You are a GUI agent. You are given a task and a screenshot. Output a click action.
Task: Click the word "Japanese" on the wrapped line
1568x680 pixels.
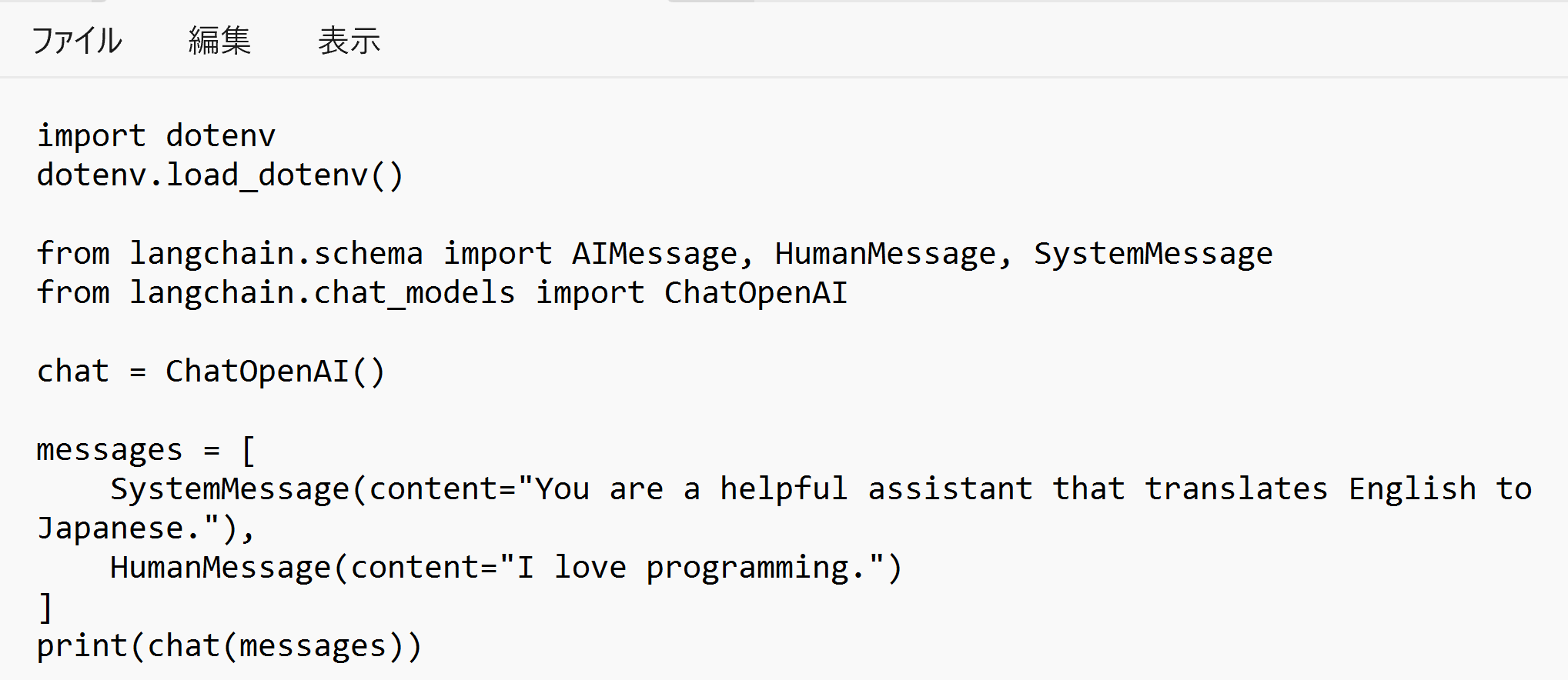click(x=109, y=528)
